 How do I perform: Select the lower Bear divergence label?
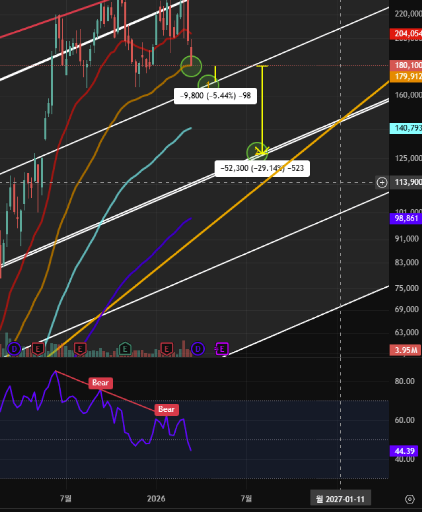[x=166, y=409]
